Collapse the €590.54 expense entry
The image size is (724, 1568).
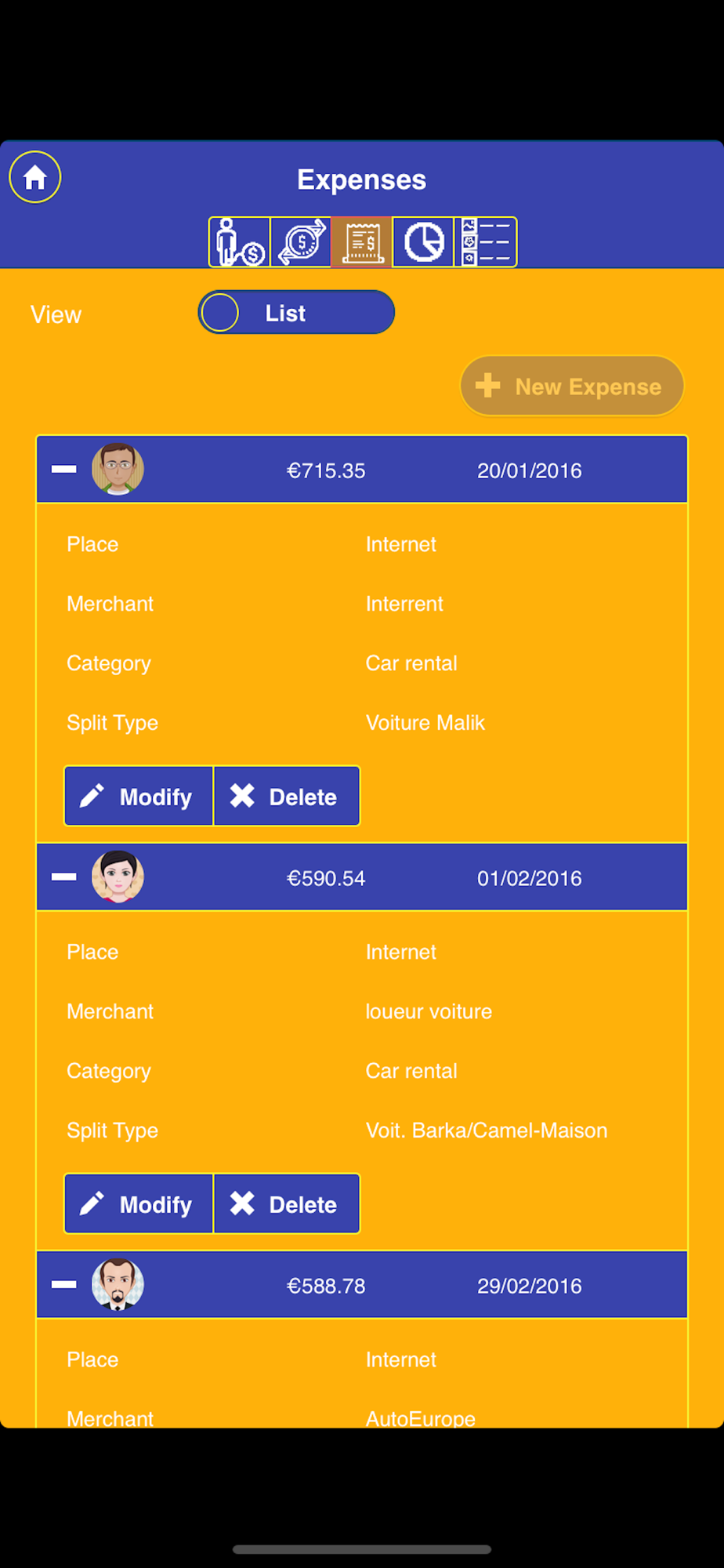point(63,877)
